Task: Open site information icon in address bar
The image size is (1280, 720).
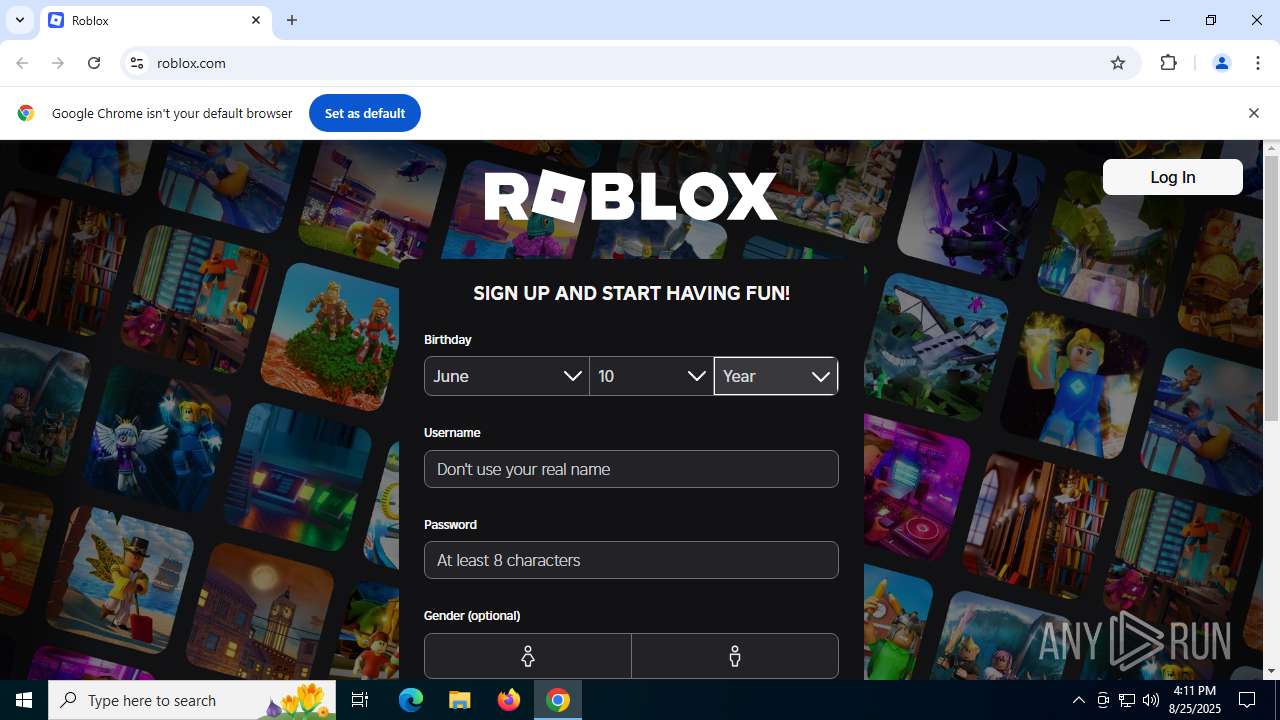Action: (138, 63)
